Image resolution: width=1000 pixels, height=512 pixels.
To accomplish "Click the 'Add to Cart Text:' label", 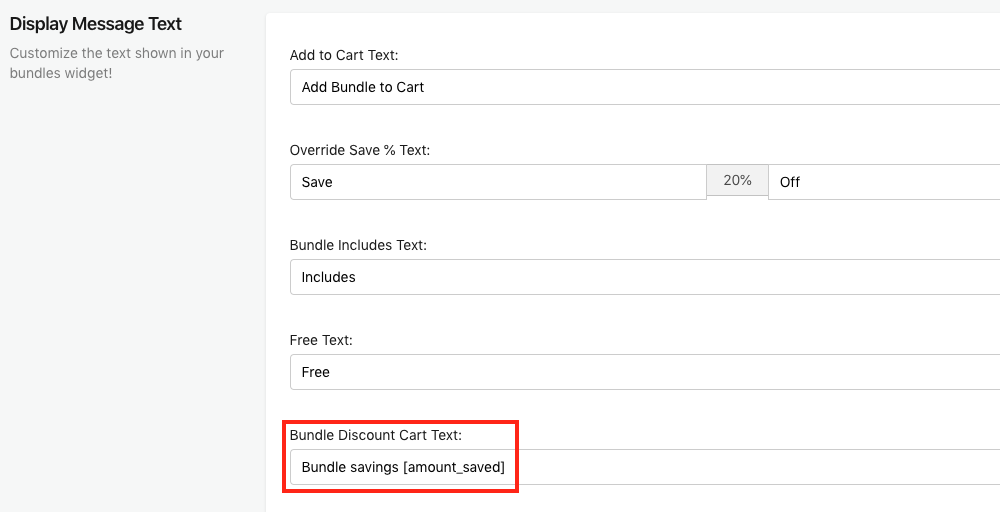I will pos(344,55).
